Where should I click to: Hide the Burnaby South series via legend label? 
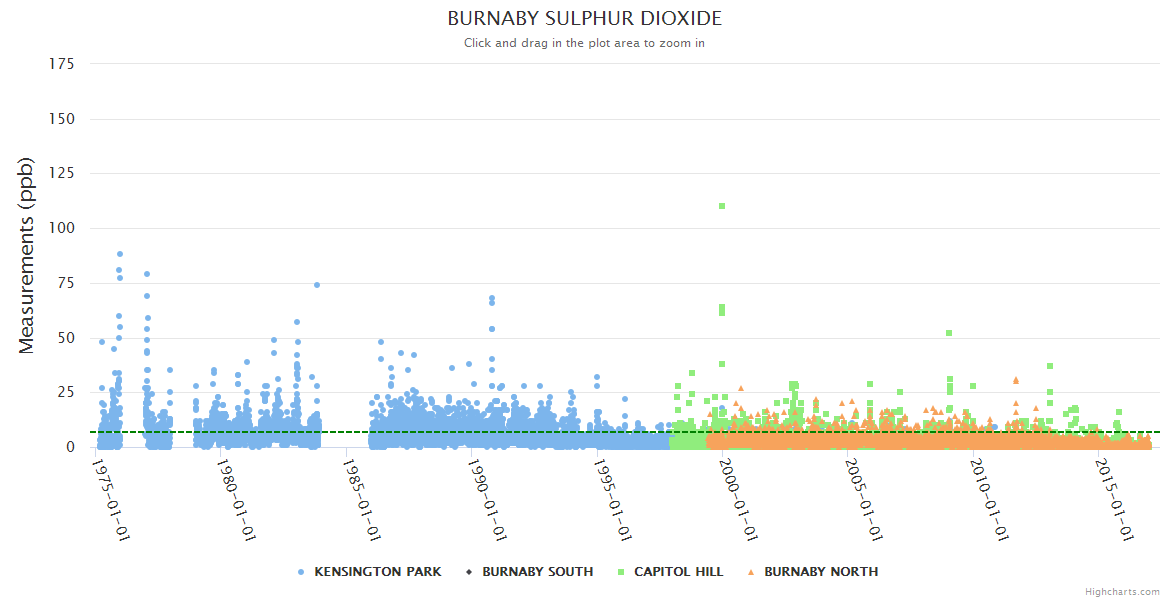537,572
